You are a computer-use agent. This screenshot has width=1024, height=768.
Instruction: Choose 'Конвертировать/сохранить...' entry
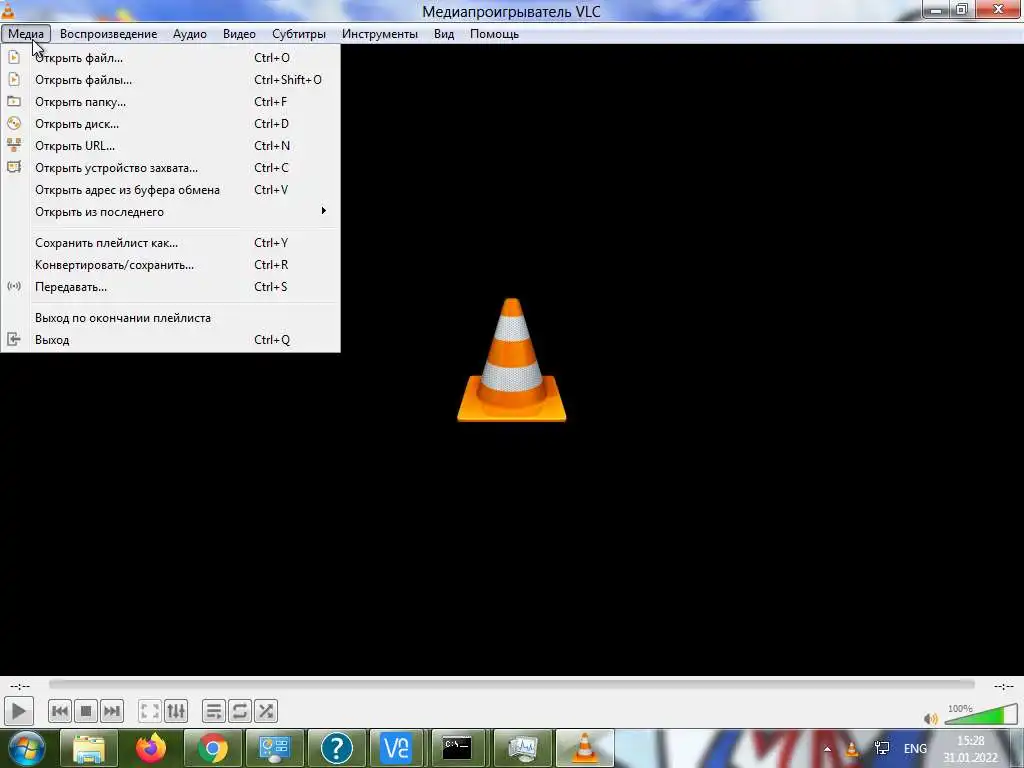coord(170,265)
